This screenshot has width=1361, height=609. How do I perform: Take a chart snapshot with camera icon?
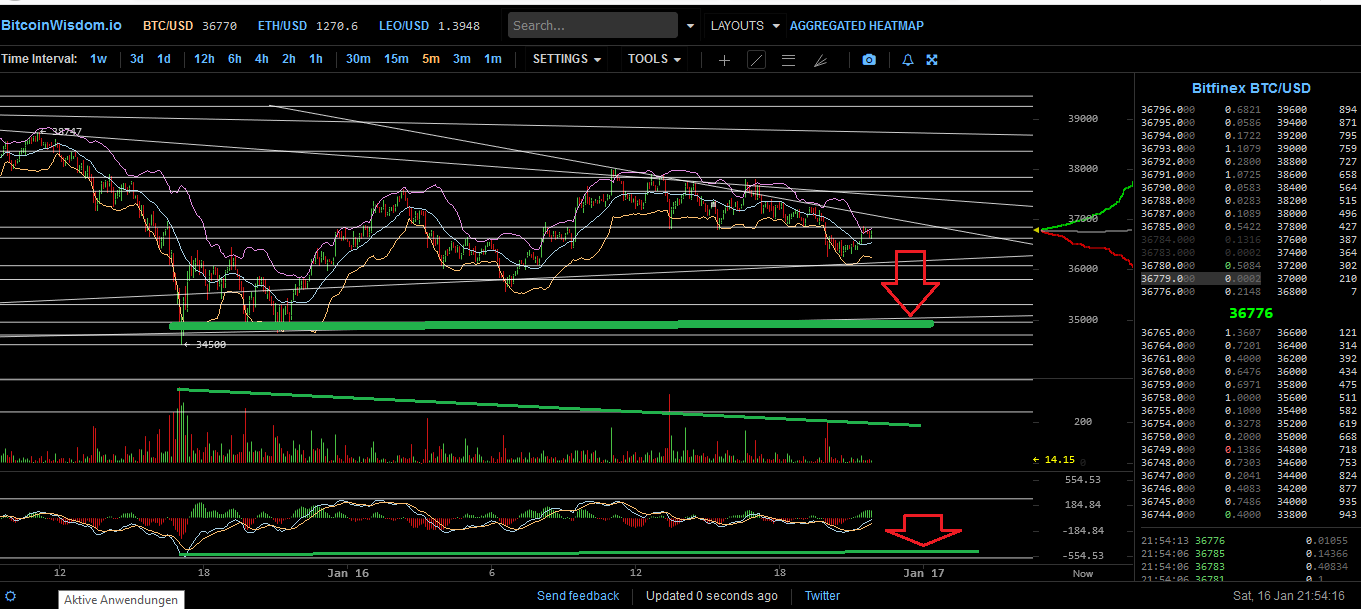[x=869, y=60]
